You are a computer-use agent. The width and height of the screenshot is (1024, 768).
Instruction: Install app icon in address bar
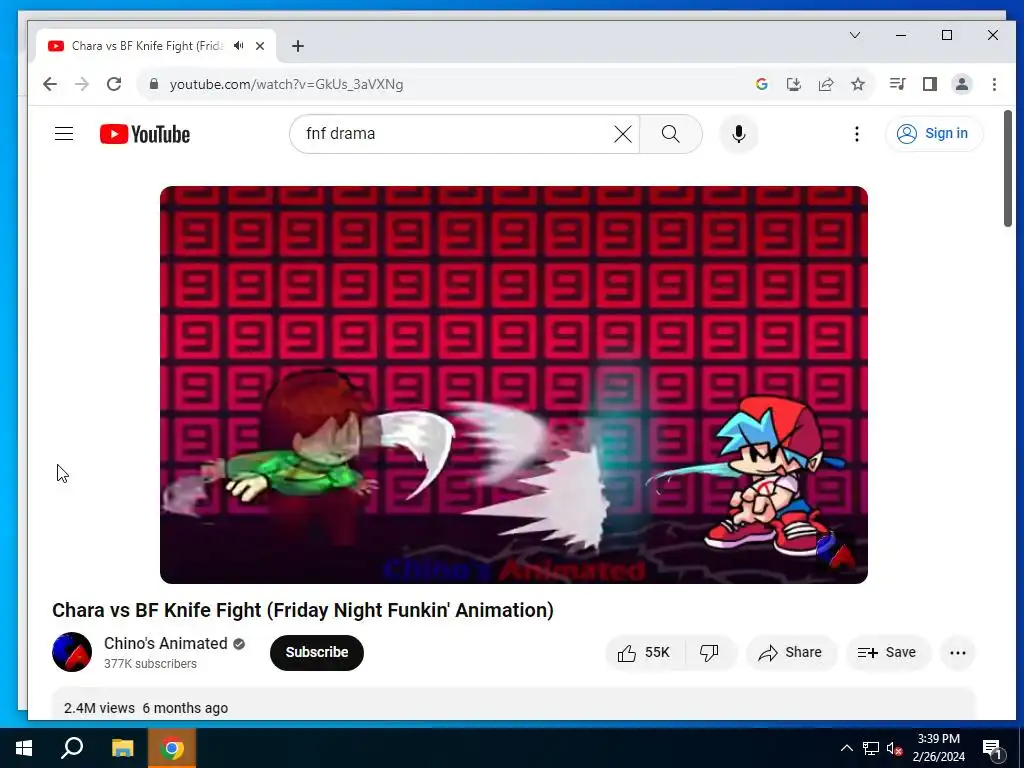click(793, 84)
